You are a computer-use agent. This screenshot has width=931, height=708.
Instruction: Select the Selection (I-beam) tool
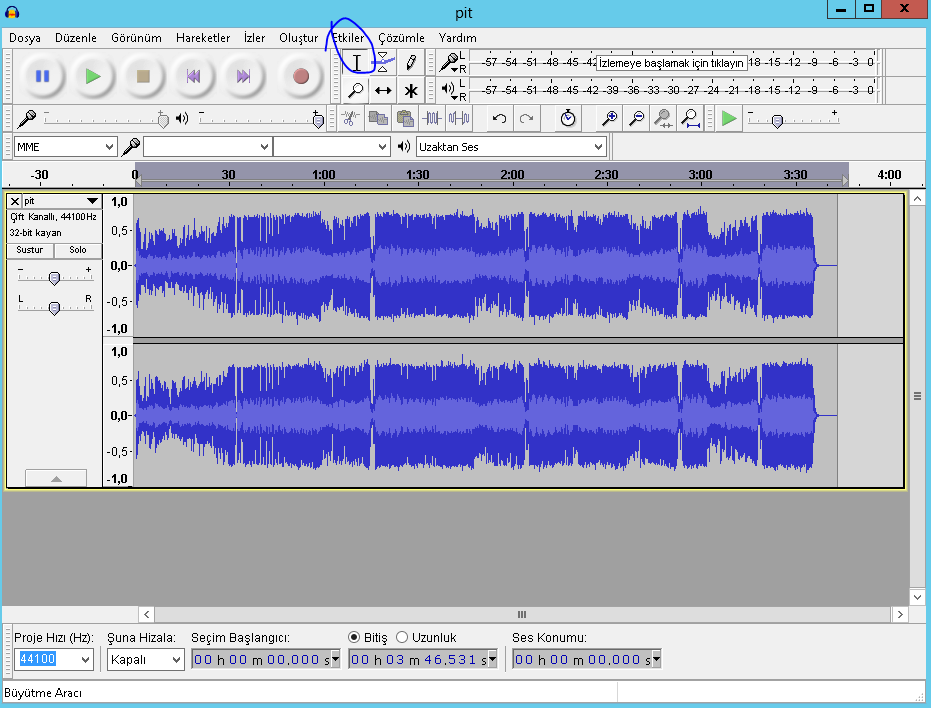tap(356, 62)
